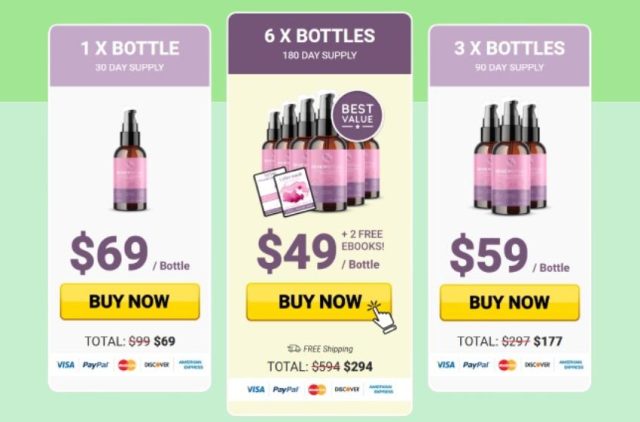This screenshot has width=640, height=422.
Task: Click BUY NOW for the 1 bottle package
Action: 130,302
